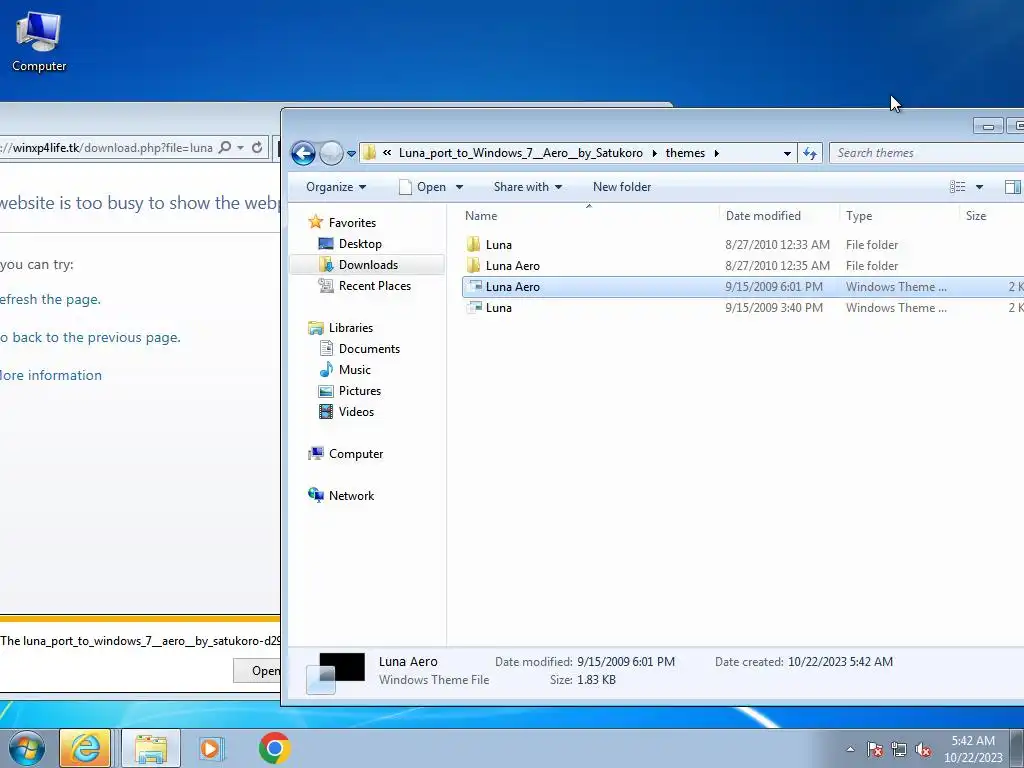This screenshot has width=1024, height=768.
Task: Refresh the page in Internet Explorer
Action: click(257, 148)
